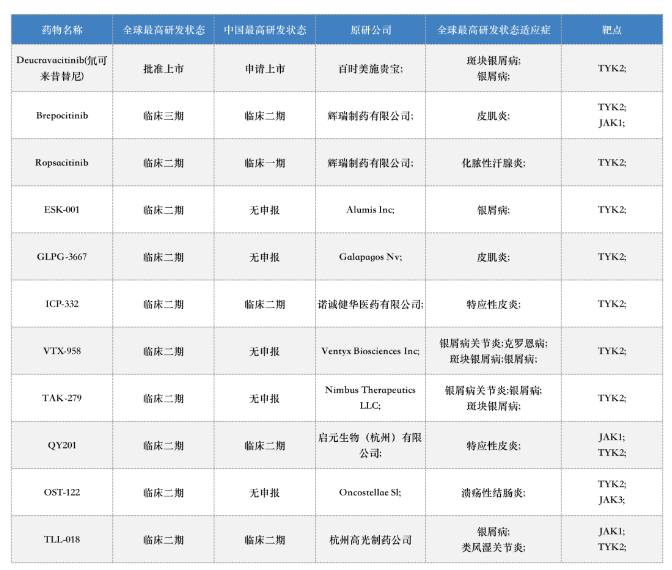Screen dimensions: 672x570
Task: Click the 药物名称 column header
Action: point(62,30)
